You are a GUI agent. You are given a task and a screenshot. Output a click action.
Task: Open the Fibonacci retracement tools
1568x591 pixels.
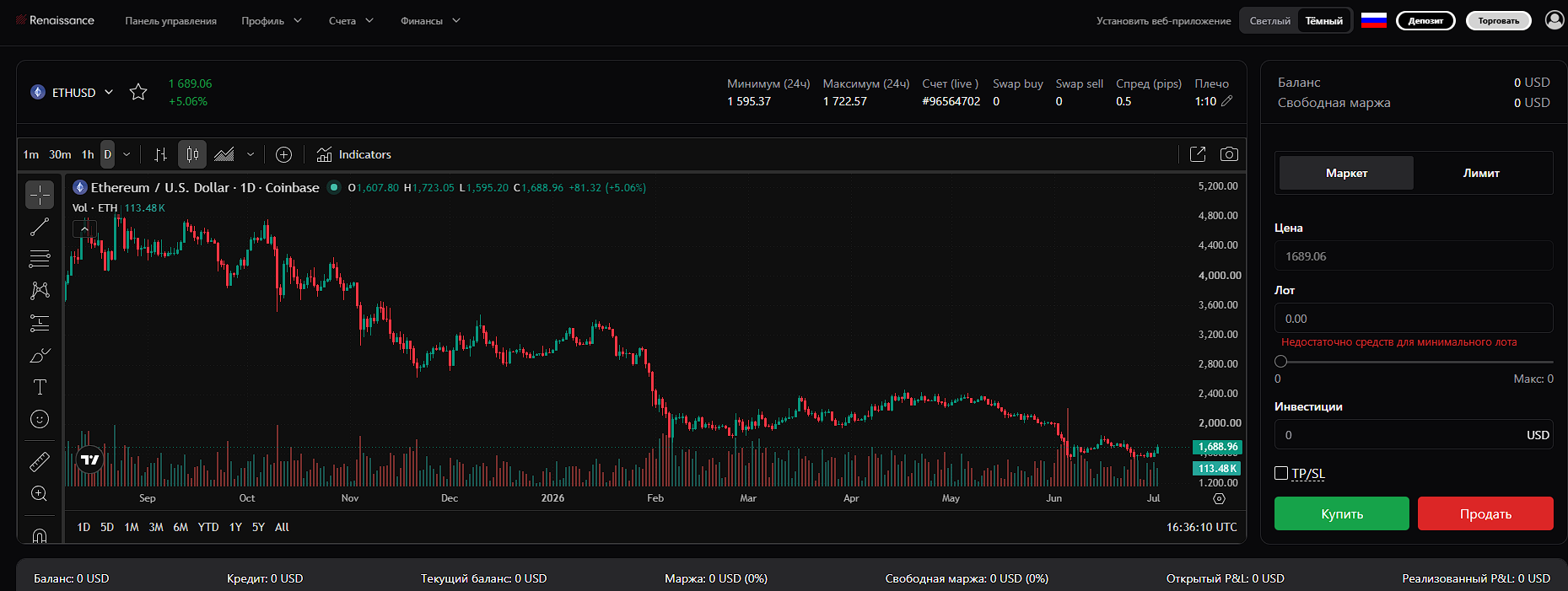[40, 259]
